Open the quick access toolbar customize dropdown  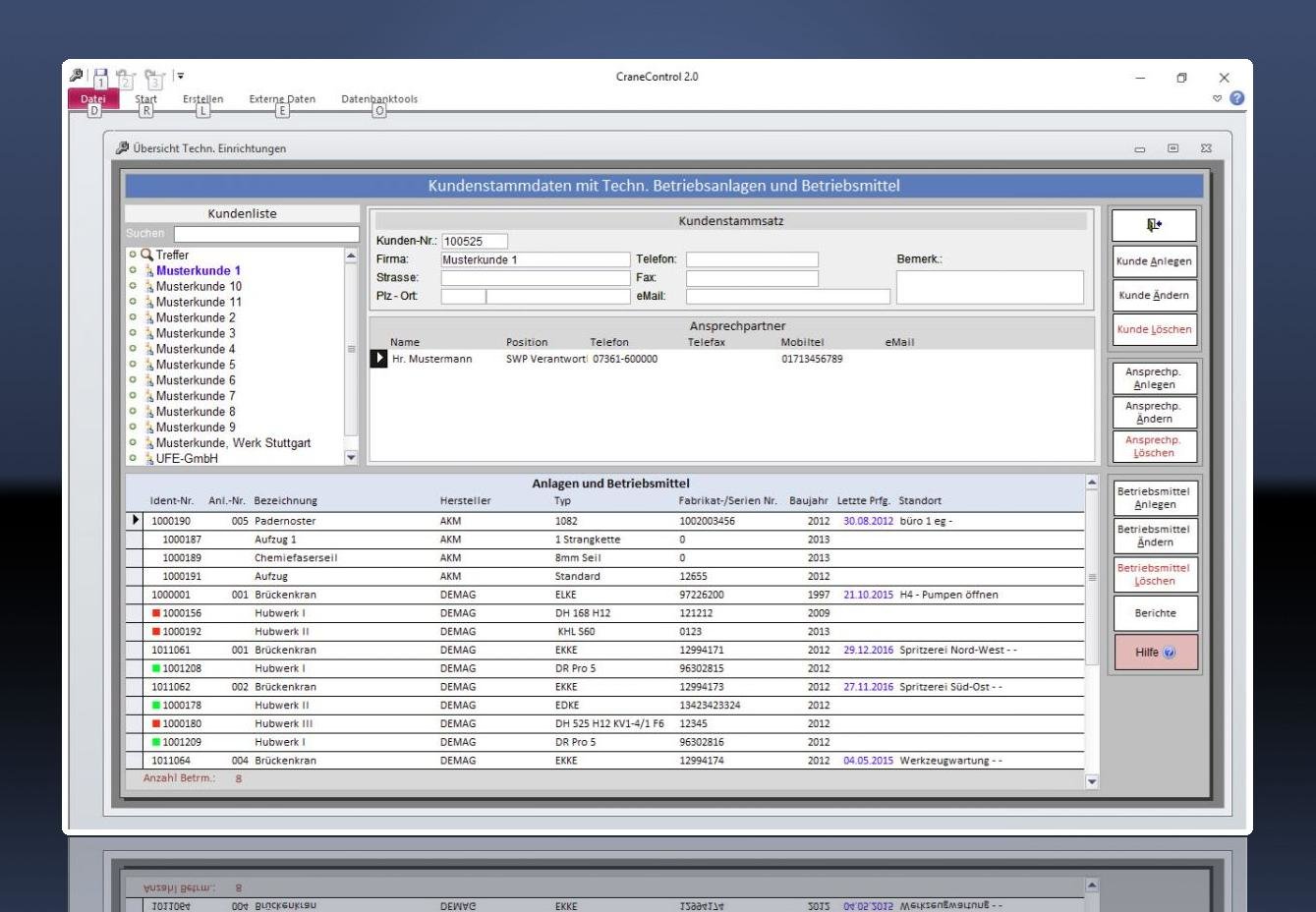coord(180,76)
